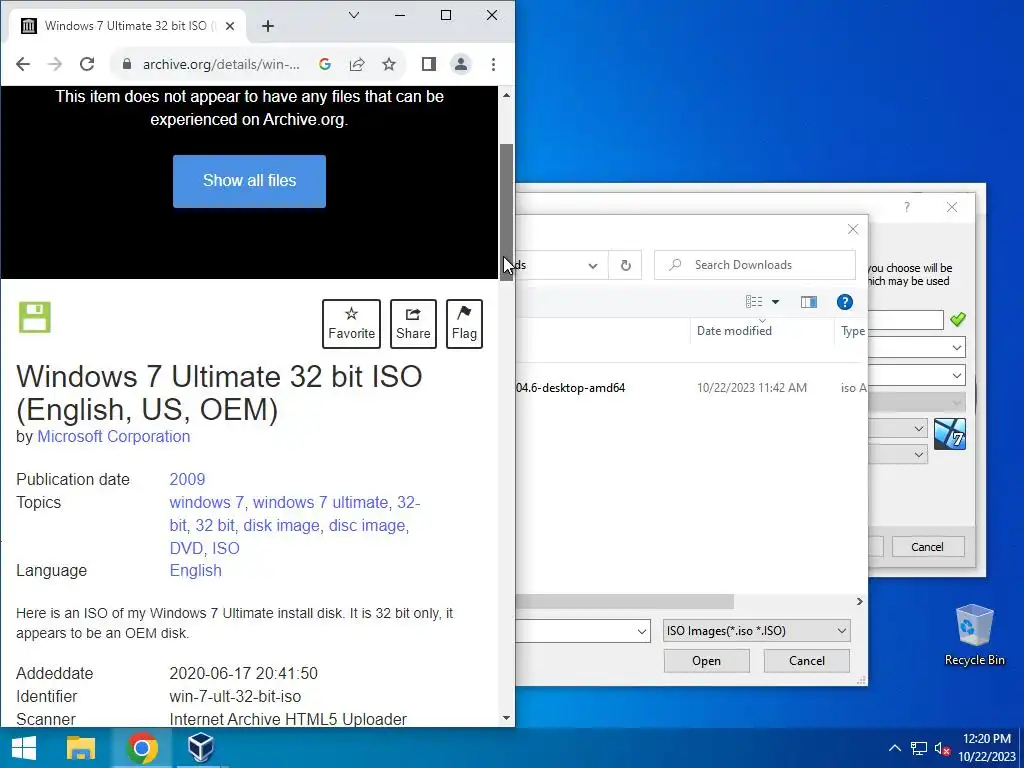Screen dimensions: 1024x768
Task: Click the Chrome taskbar icon
Action: [x=142, y=748]
